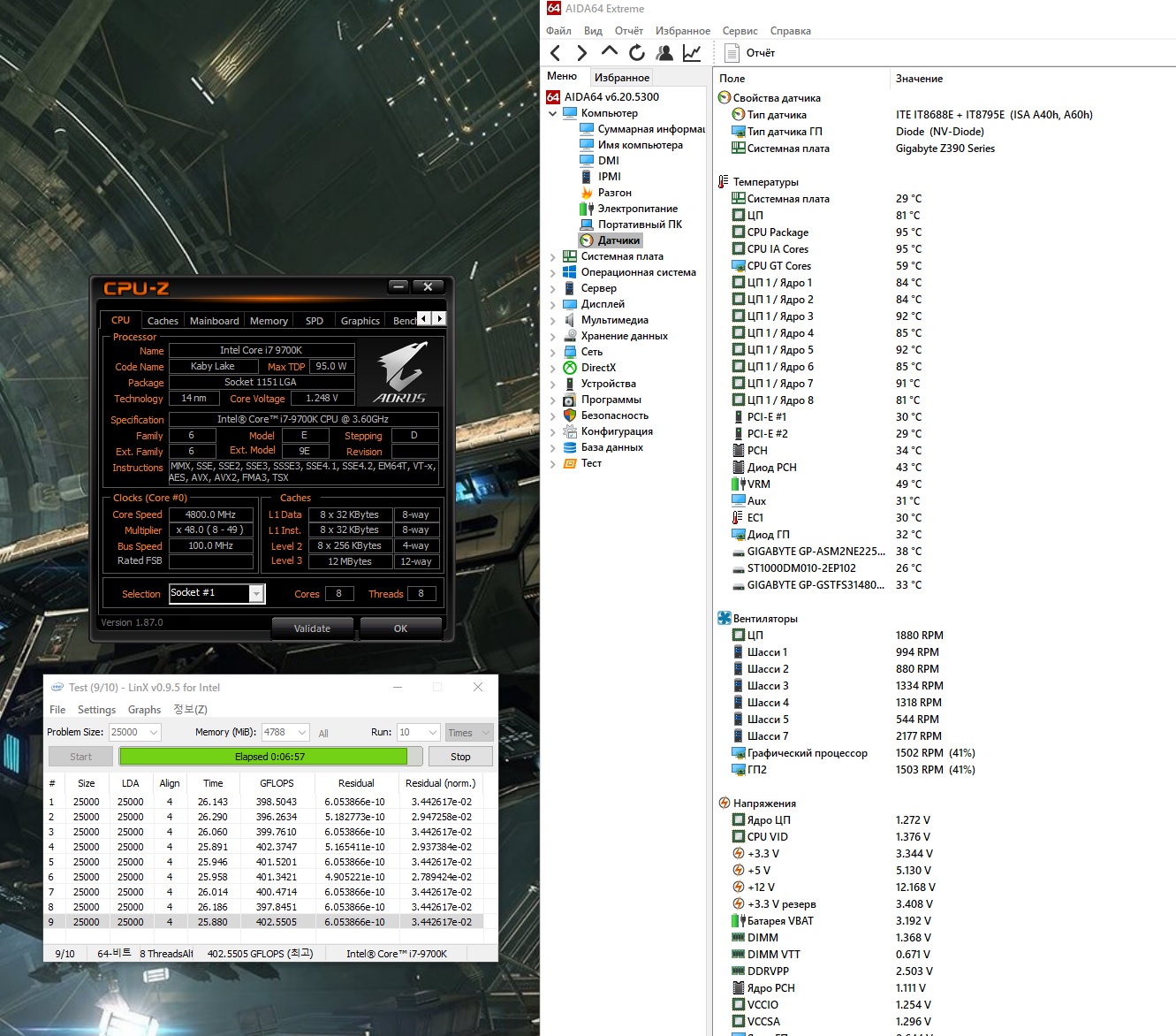Image resolution: width=1176 pixels, height=1036 pixels.
Task: Select Системная плата in the menu tree
Action: coord(613,256)
